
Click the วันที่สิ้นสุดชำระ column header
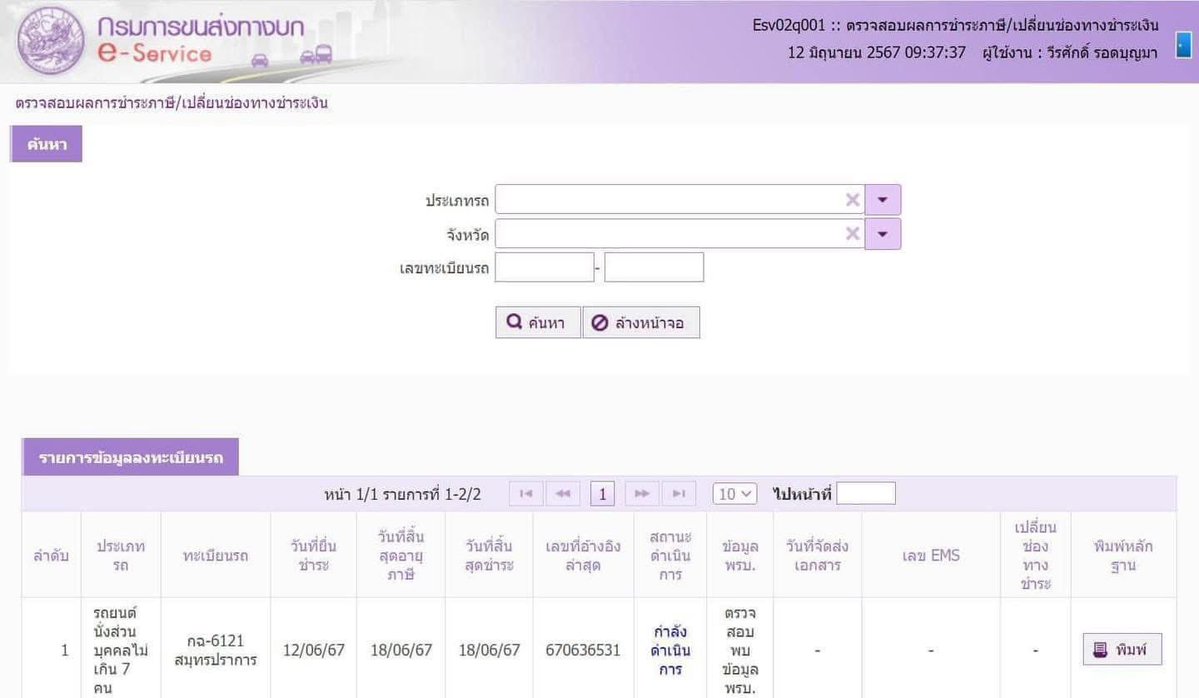489,555
